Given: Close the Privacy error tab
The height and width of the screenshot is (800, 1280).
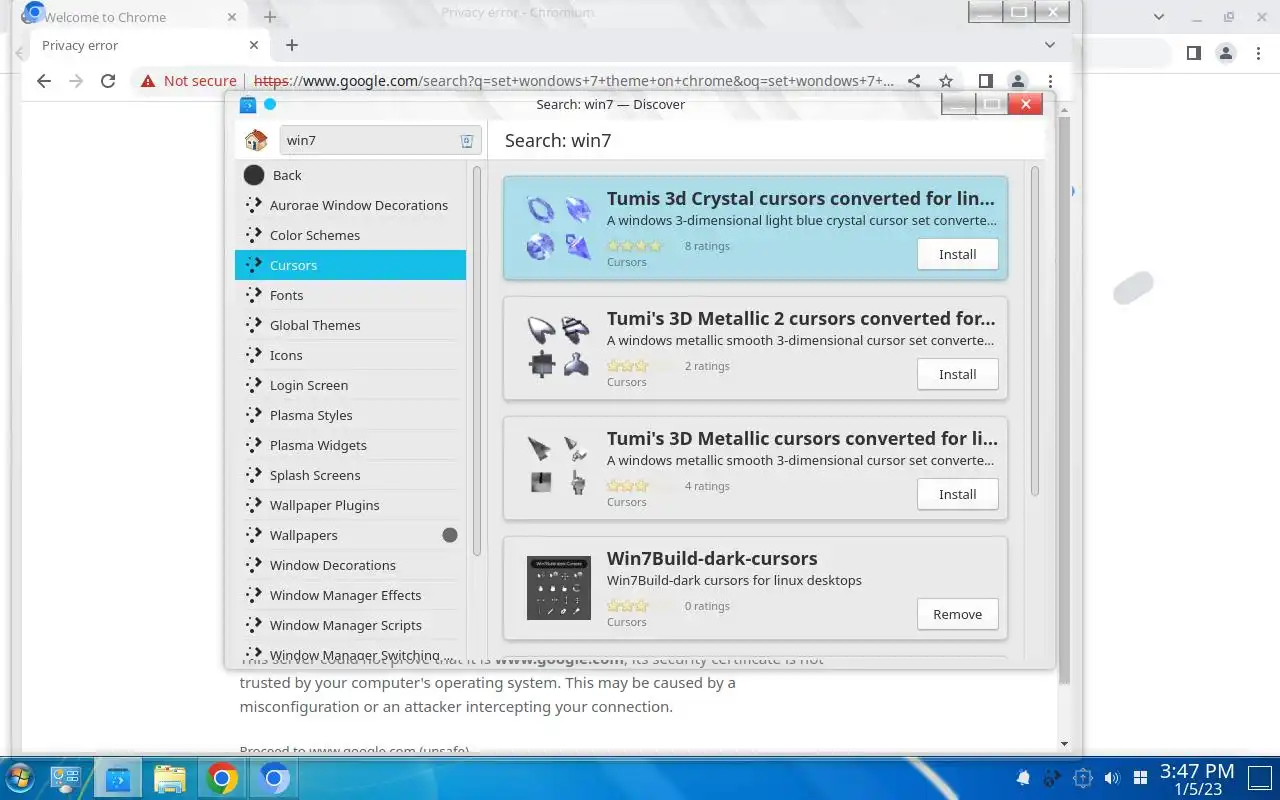Looking at the screenshot, I should point(254,45).
